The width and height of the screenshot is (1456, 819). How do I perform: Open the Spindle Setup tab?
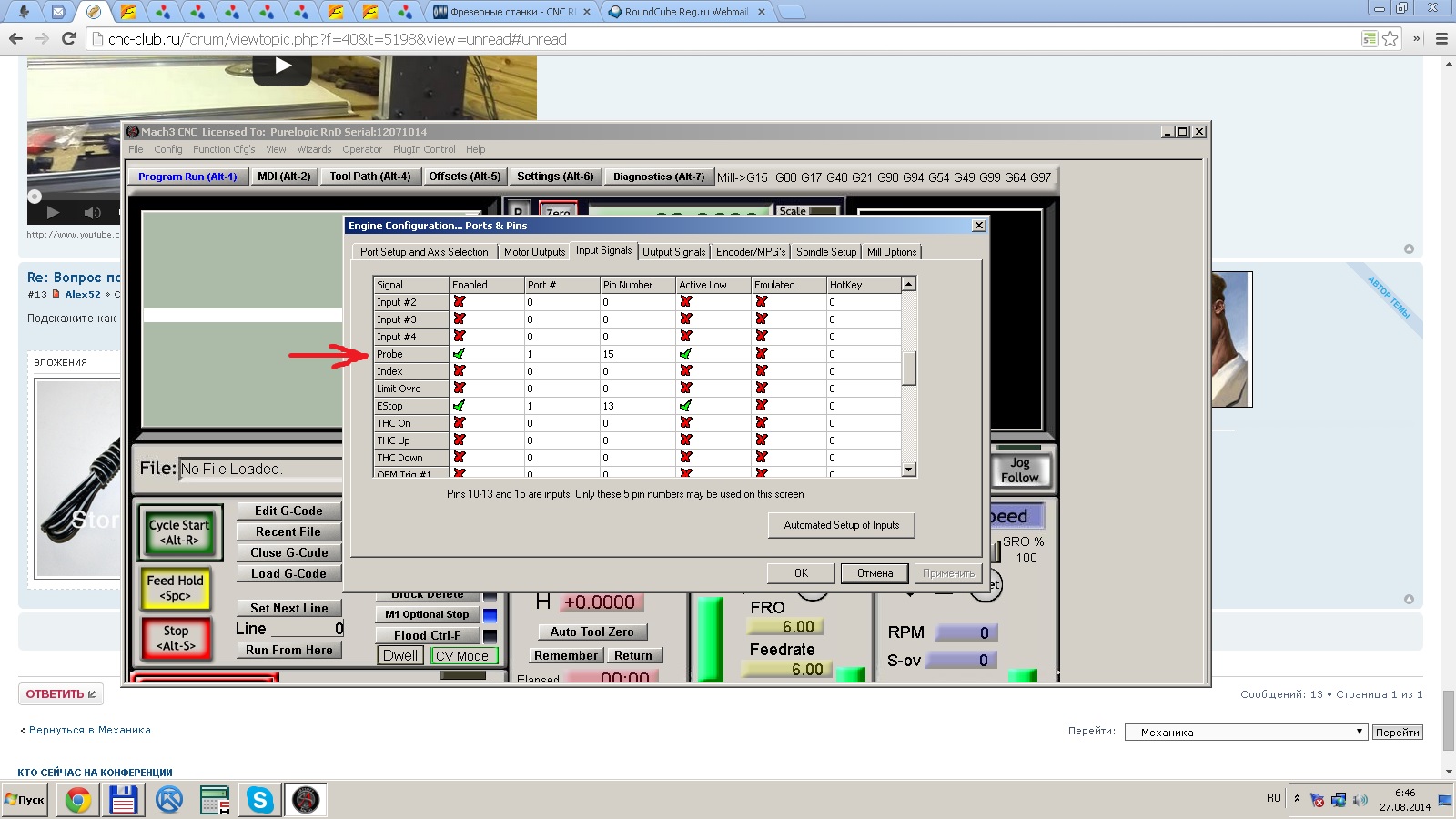[826, 252]
